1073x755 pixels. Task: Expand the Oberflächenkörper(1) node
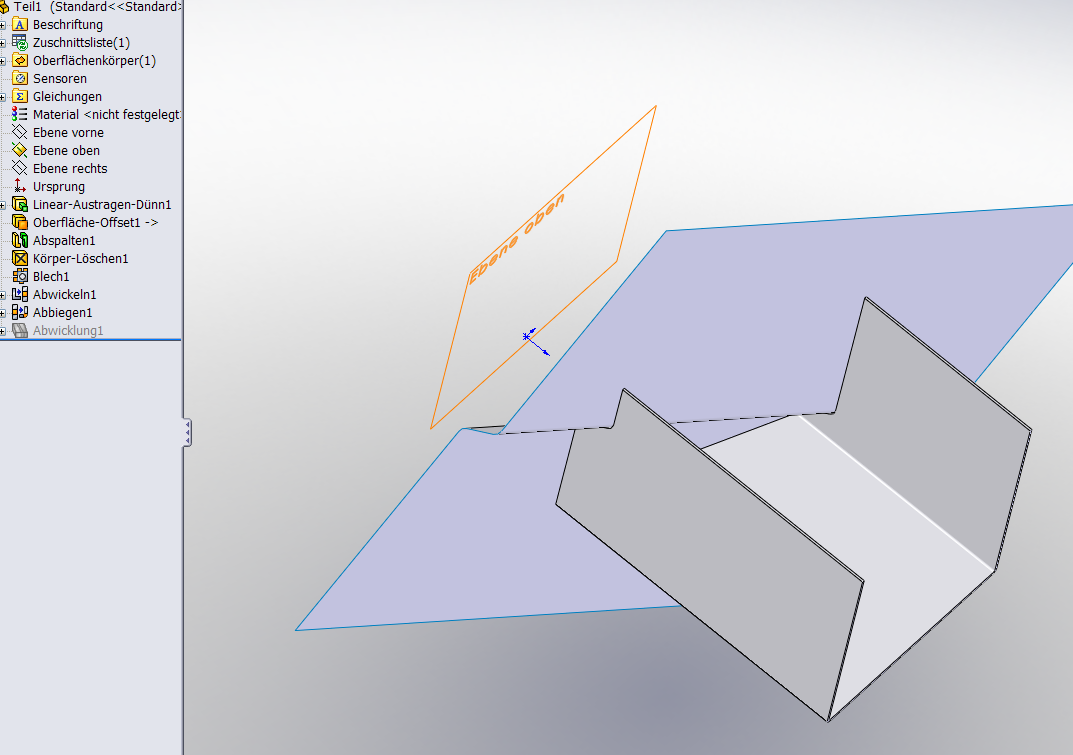pos(3,61)
